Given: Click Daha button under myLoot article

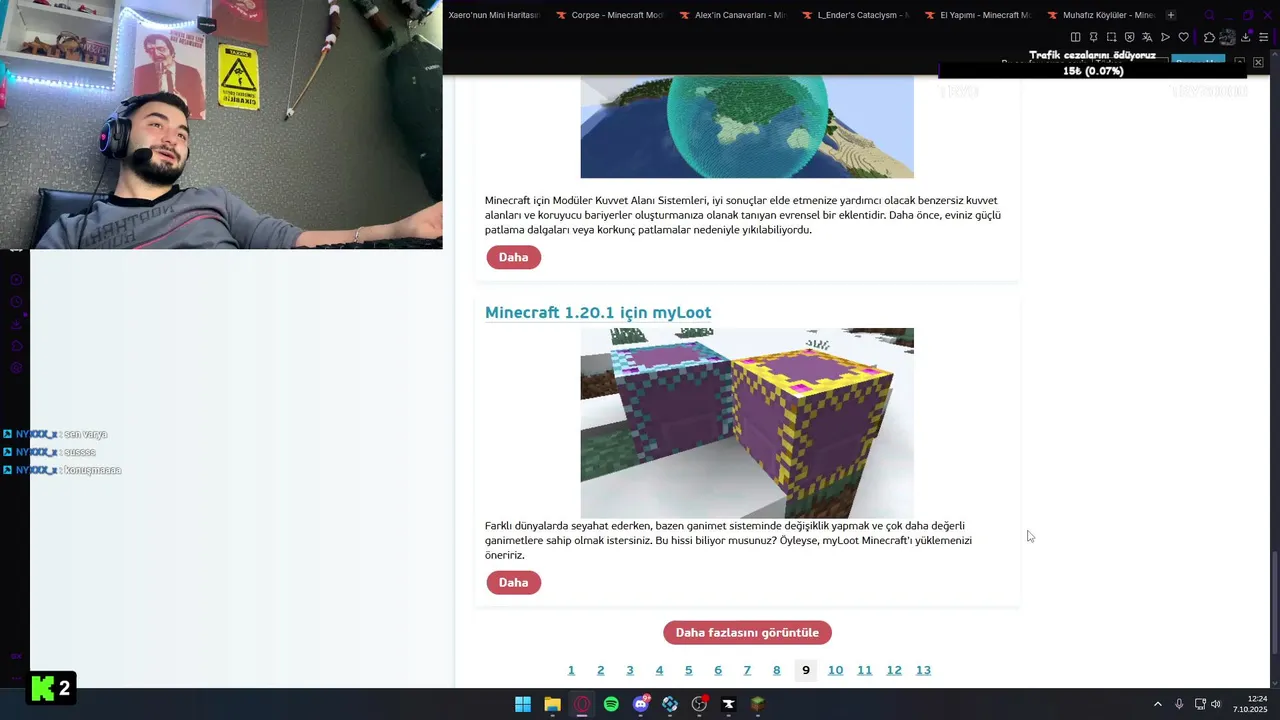Looking at the screenshot, I should (x=513, y=582).
